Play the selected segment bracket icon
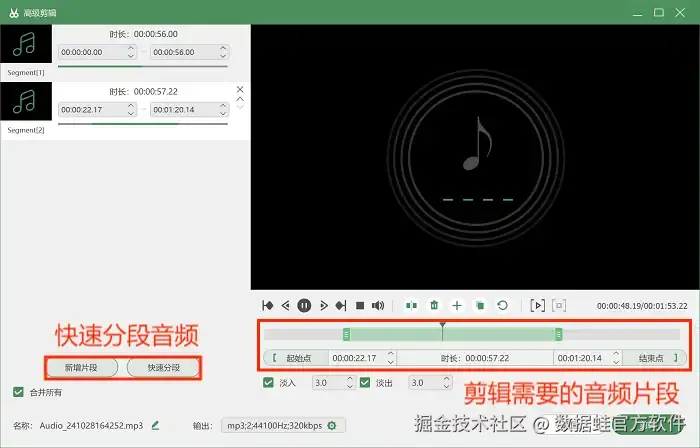 click(x=538, y=306)
